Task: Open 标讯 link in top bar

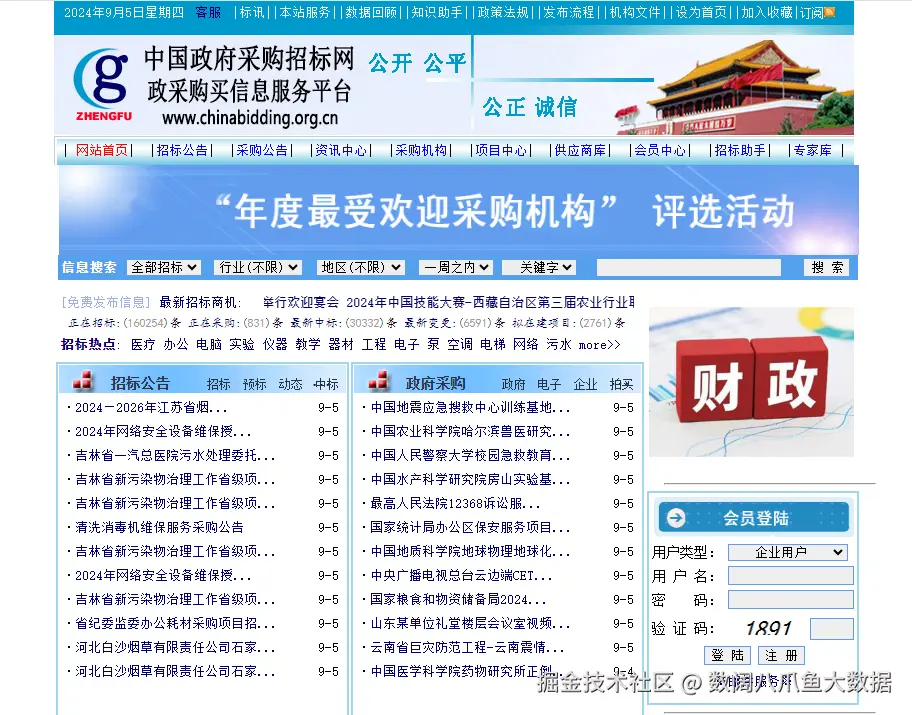Action: point(252,12)
